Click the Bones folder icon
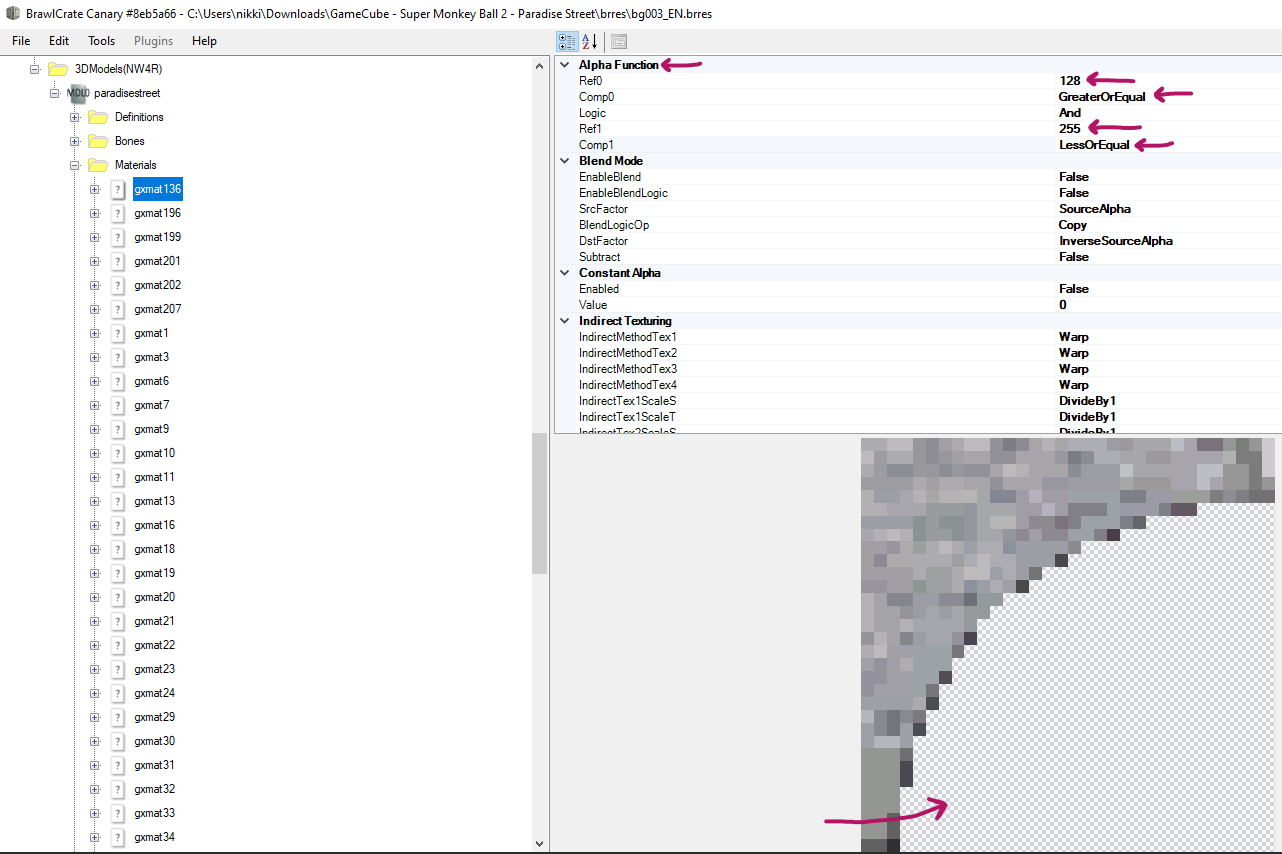This screenshot has width=1282, height=854. pyautogui.click(x=98, y=141)
